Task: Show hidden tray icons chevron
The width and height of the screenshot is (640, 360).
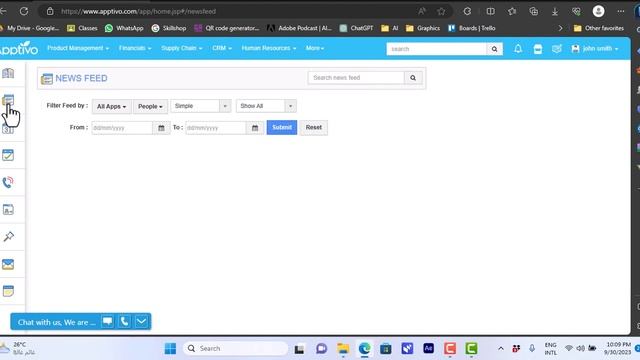Action: pyautogui.click(x=501, y=349)
